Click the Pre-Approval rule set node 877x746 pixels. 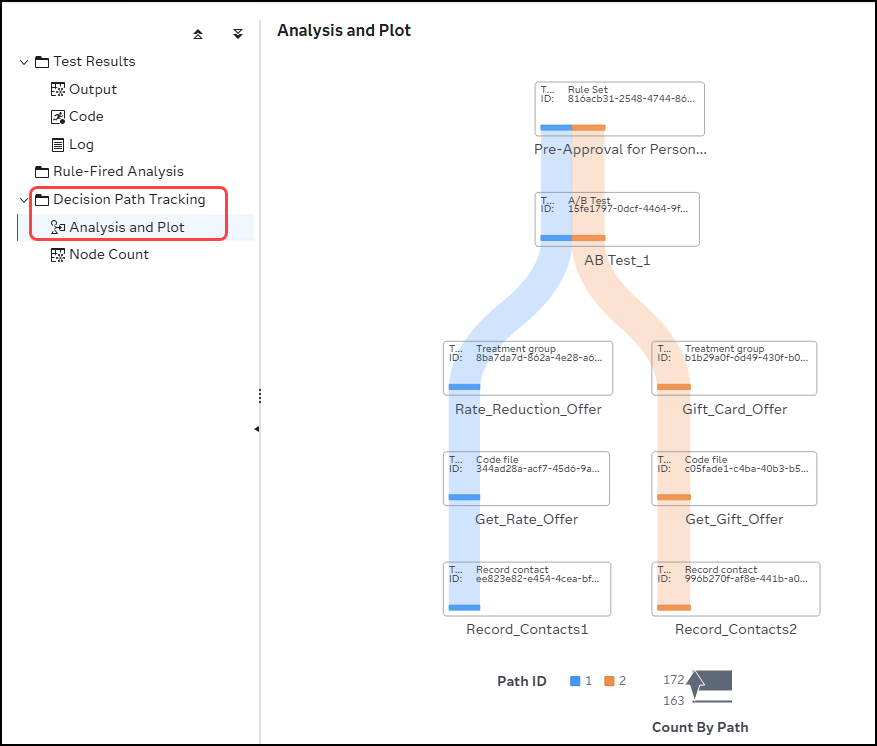(619, 109)
